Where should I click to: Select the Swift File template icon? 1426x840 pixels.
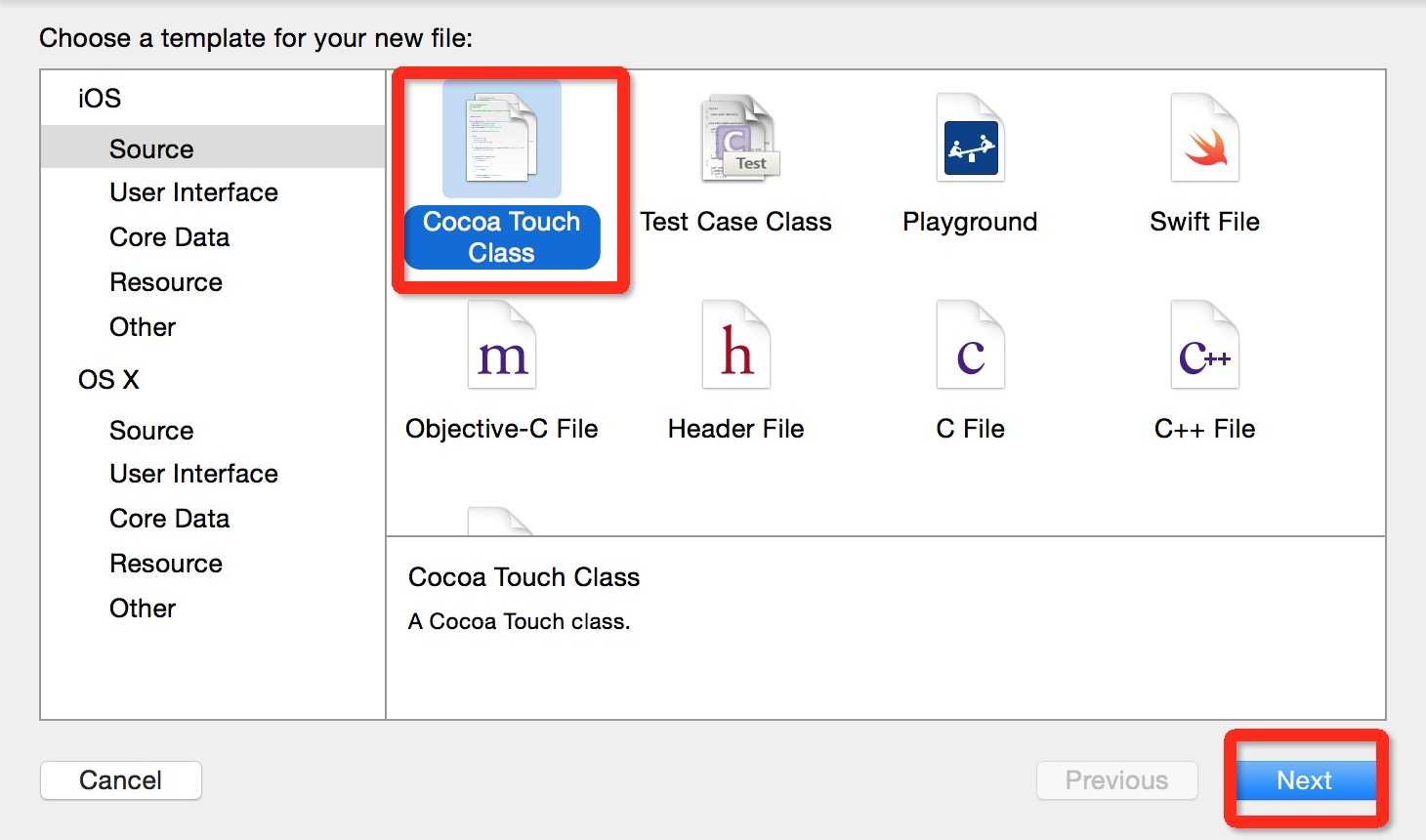click(x=1204, y=139)
